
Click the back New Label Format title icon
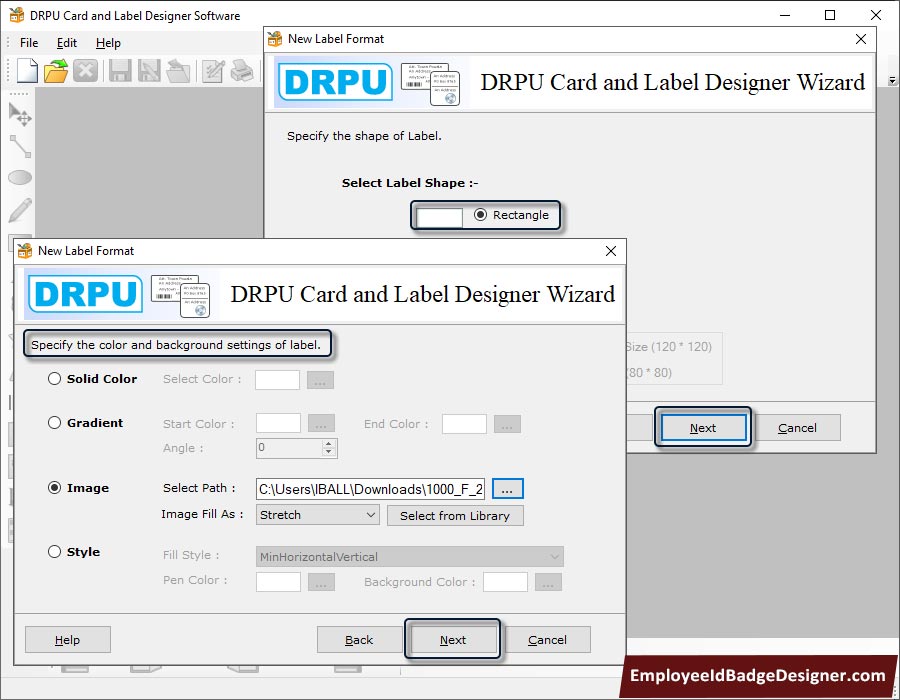pos(275,39)
